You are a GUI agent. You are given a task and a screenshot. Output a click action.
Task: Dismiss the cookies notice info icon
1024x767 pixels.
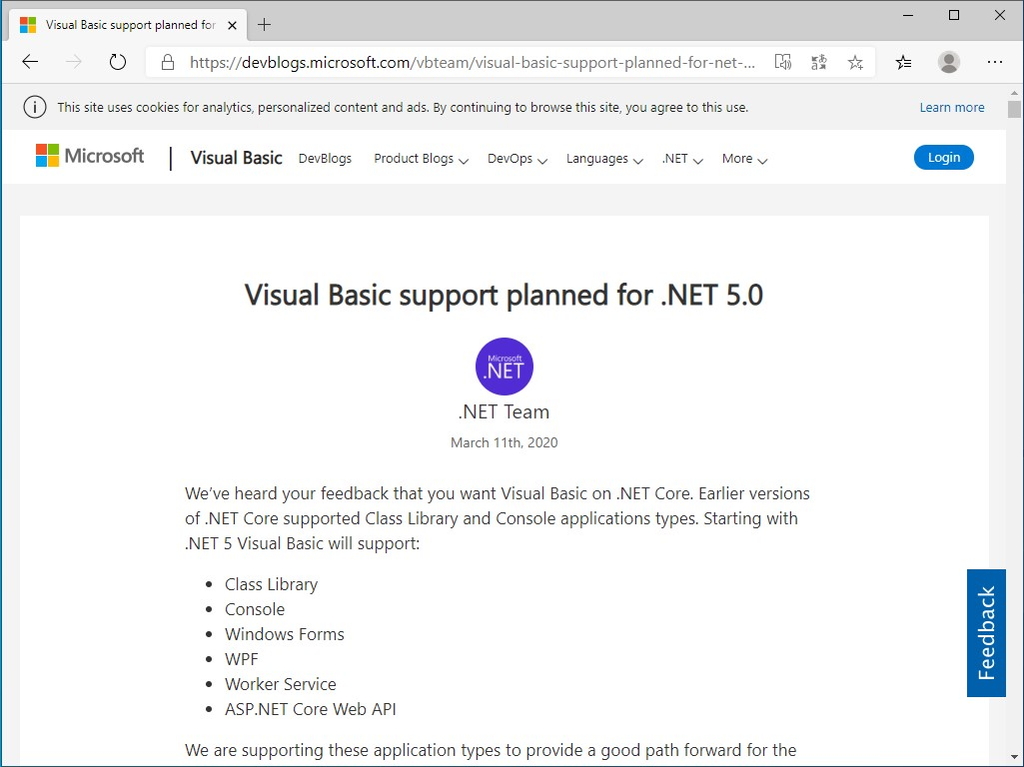[x=36, y=107]
